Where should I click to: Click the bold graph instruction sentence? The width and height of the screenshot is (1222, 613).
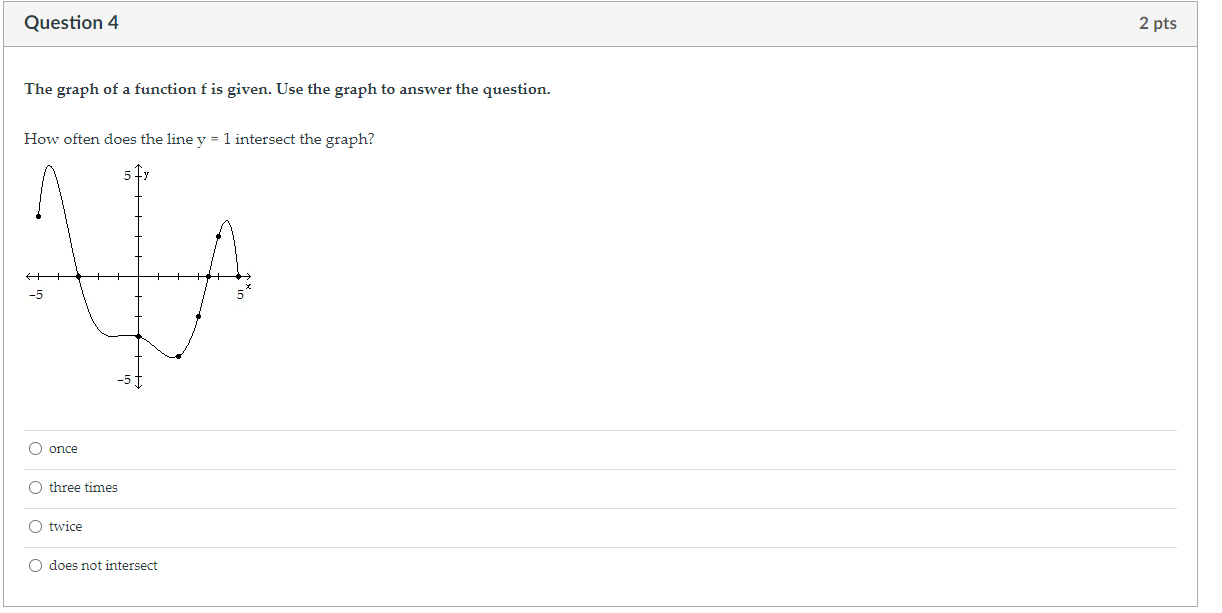(x=287, y=89)
